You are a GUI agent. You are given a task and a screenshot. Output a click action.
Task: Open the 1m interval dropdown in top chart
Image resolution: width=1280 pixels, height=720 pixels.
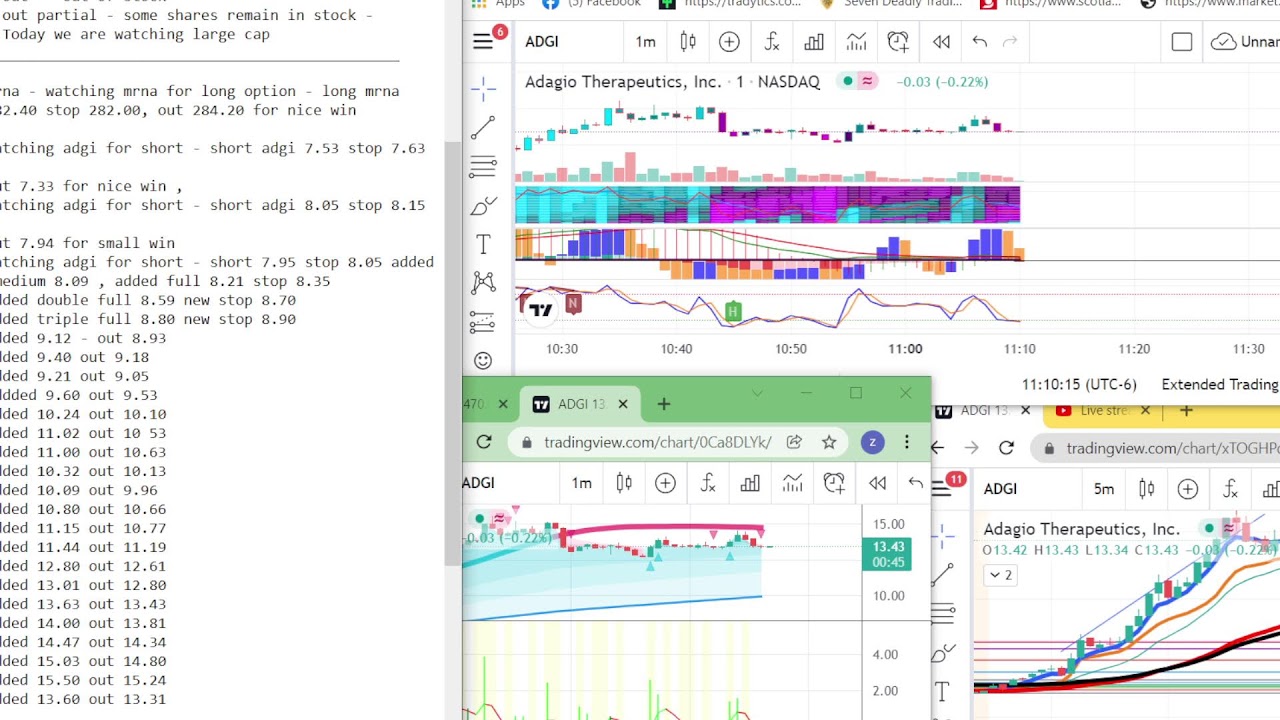[x=645, y=41]
